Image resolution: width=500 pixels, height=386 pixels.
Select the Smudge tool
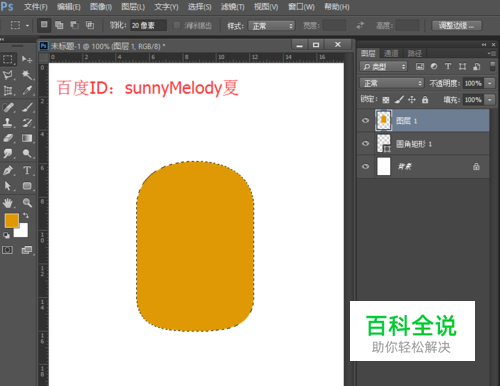click(x=8, y=153)
